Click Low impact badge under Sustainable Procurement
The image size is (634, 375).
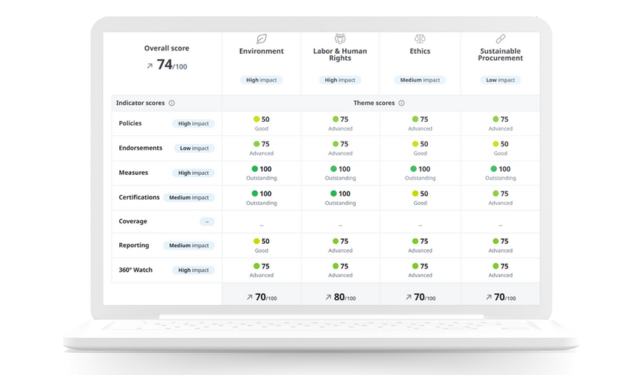(501, 80)
